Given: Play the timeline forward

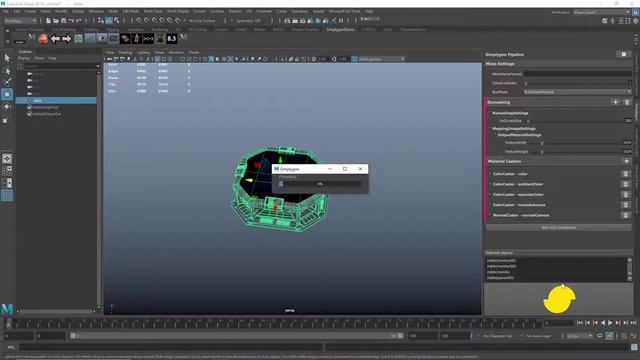Looking at the screenshot, I should [610, 323].
